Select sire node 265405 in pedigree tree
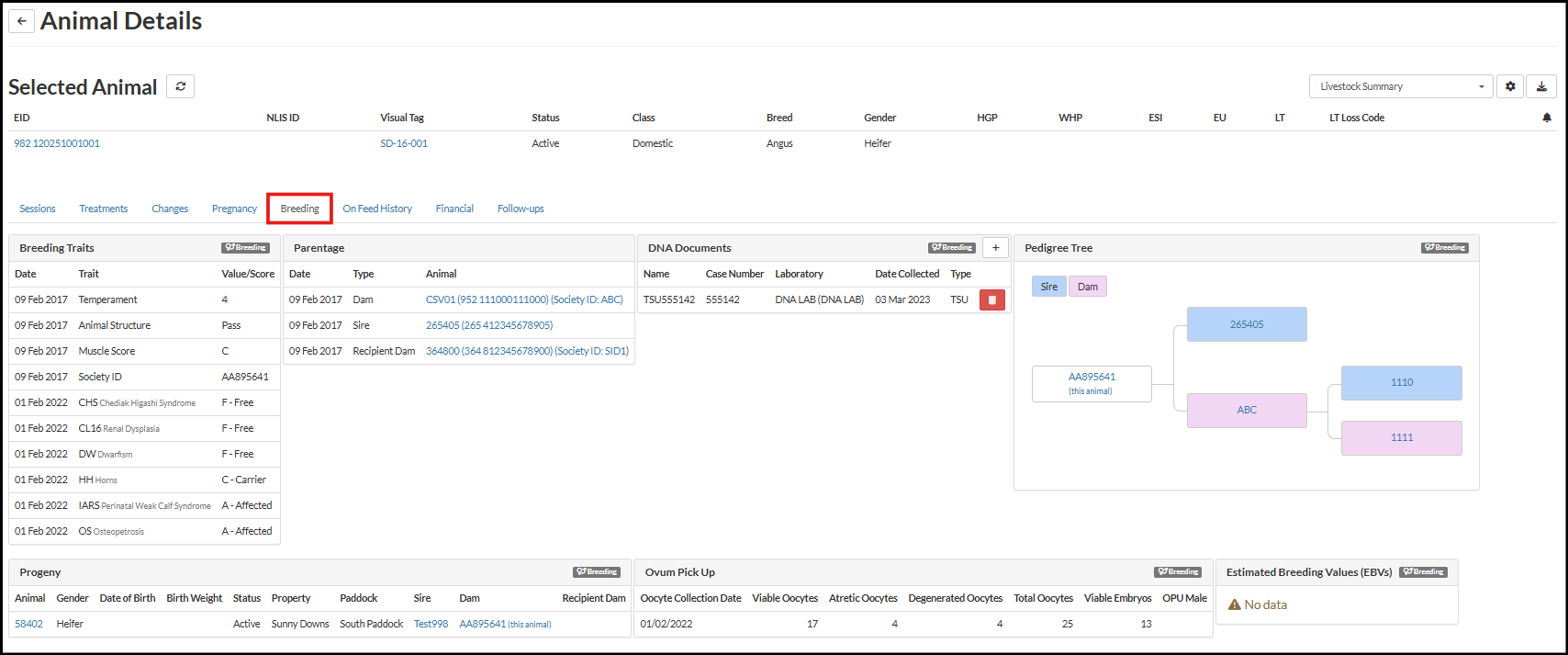The width and height of the screenshot is (1568, 655). 1247,324
